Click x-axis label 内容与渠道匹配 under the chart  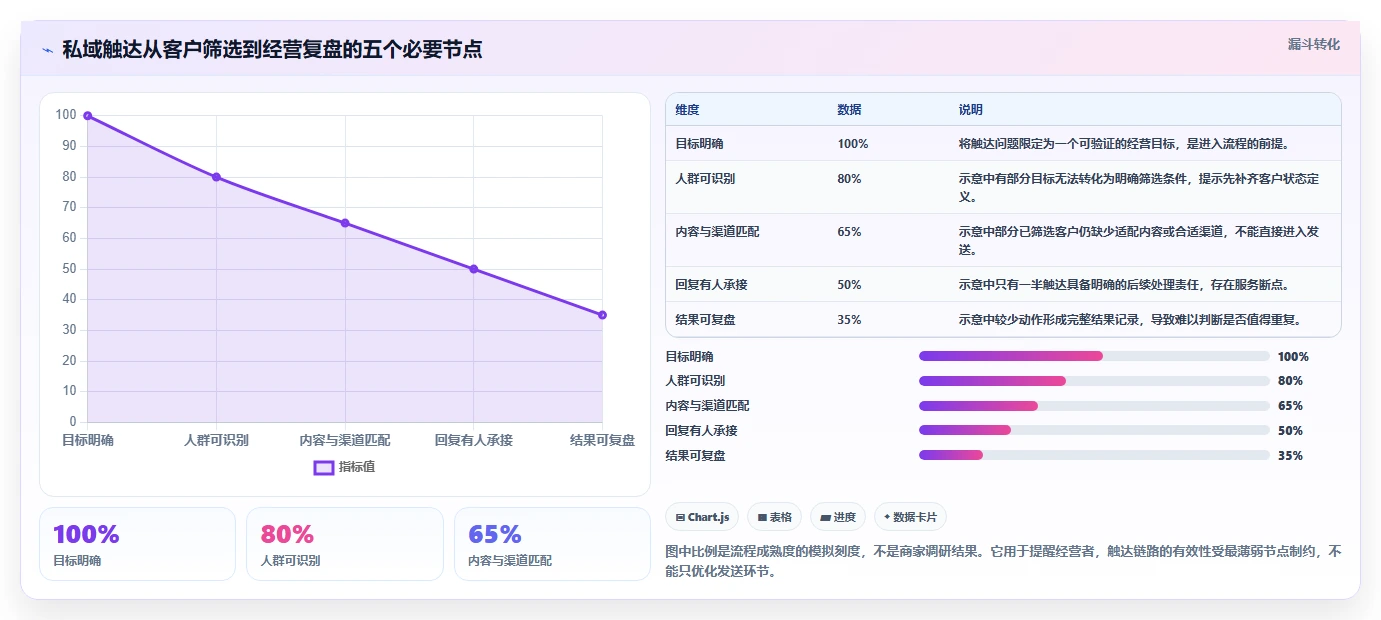(345, 440)
